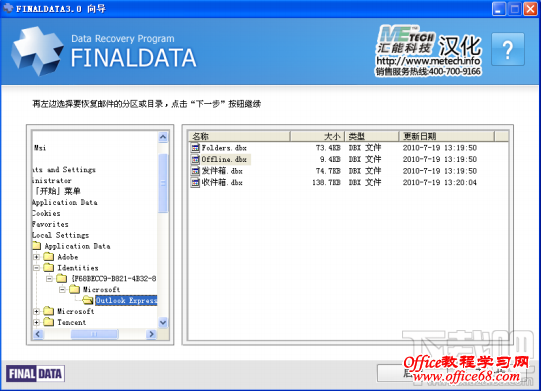Select the Offline.dbx file icon
Image resolution: width=542 pixels, height=391 pixels.
[195, 159]
